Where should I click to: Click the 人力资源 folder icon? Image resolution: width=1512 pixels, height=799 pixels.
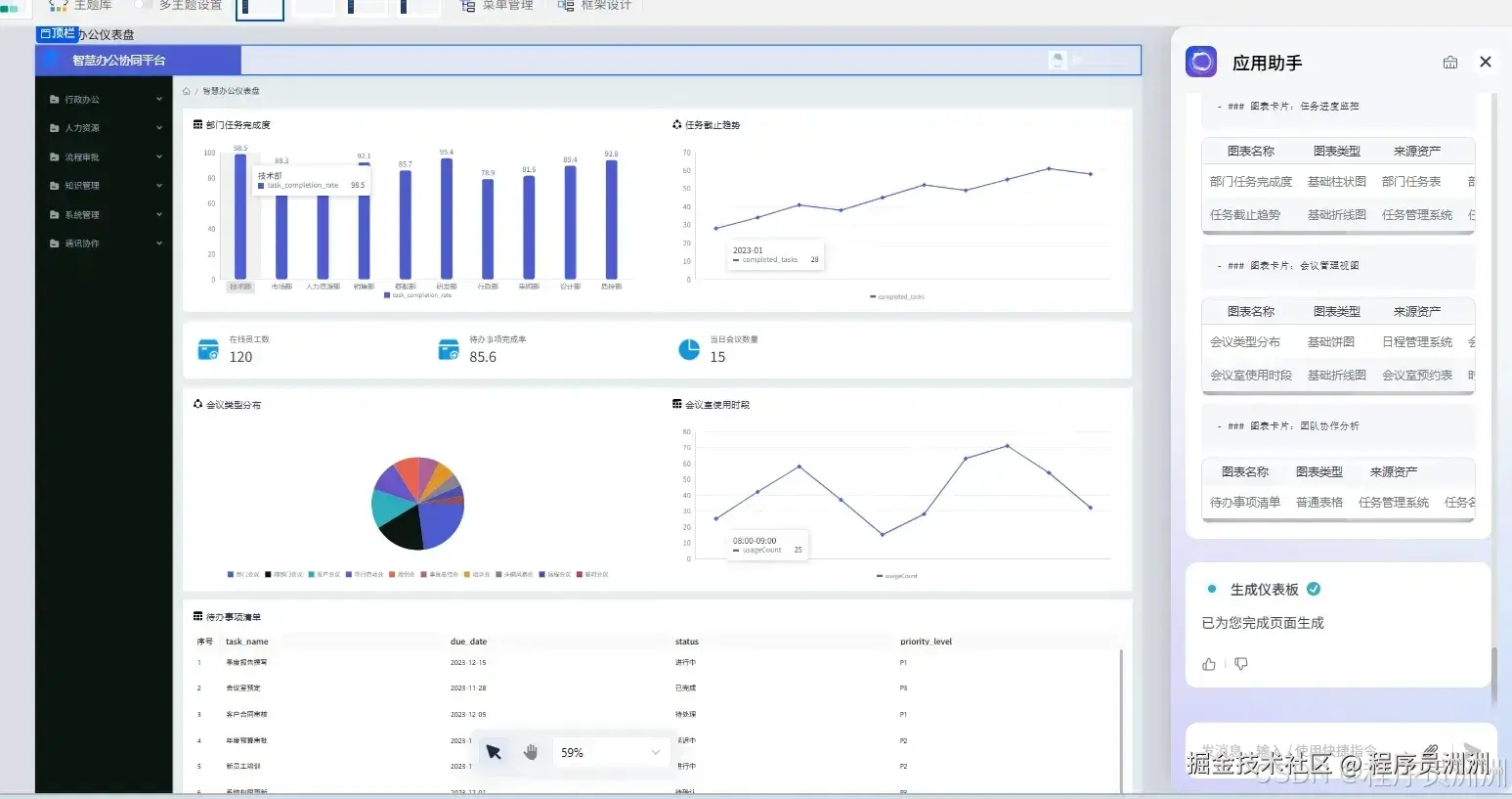point(55,128)
